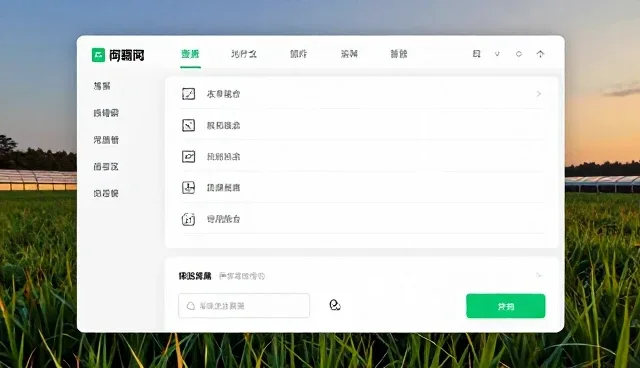This screenshot has width=640, height=368.
Task: Select the fifth list row label text
Action: 223,219
